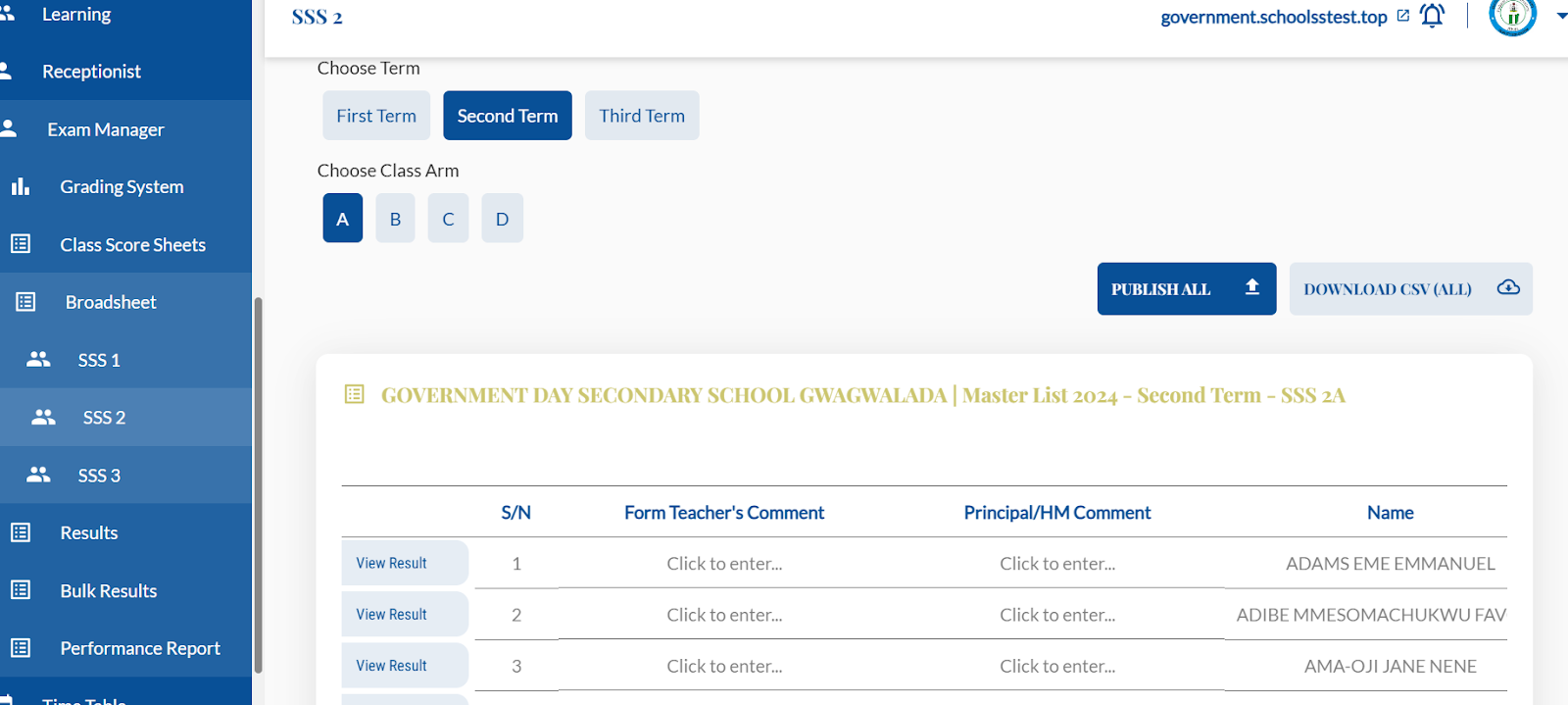This screenshot has width=1568, height=705.
Task: Open the school logo profile avatar
Action: point(1512,15)
